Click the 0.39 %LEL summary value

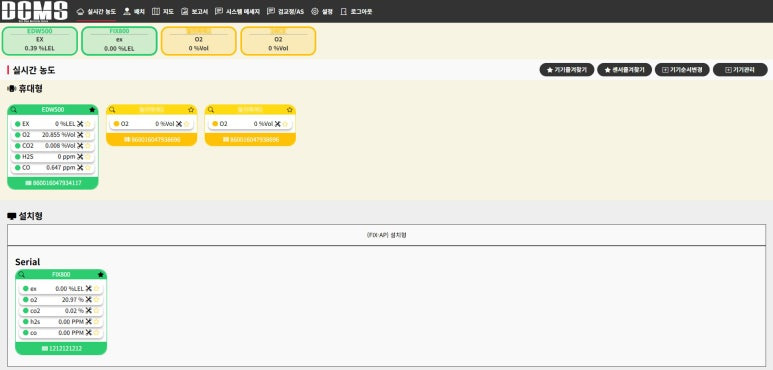[x=40, y=48]
